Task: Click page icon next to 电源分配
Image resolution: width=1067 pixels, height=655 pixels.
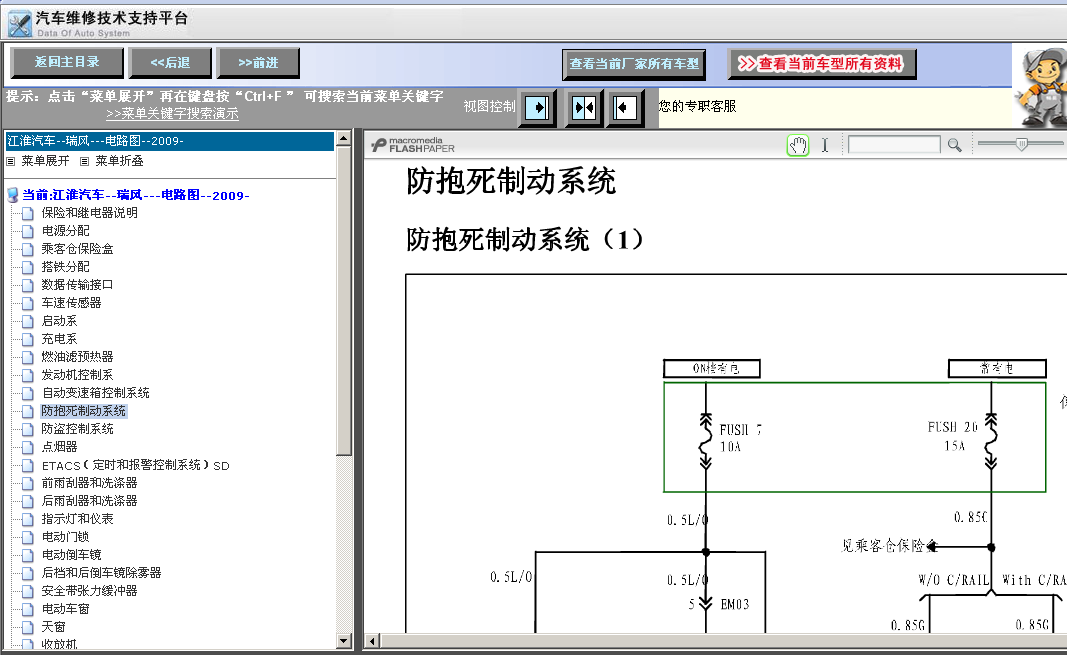Action: click(27, 231)
